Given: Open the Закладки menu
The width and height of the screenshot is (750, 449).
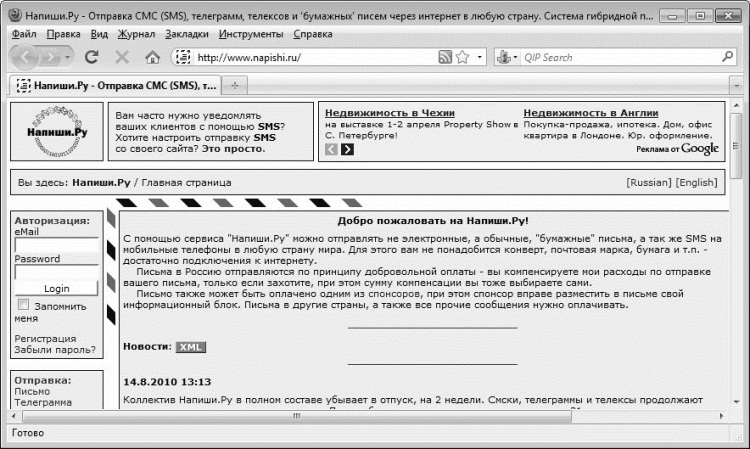Looking at the screenshot, I should (187, 34).
